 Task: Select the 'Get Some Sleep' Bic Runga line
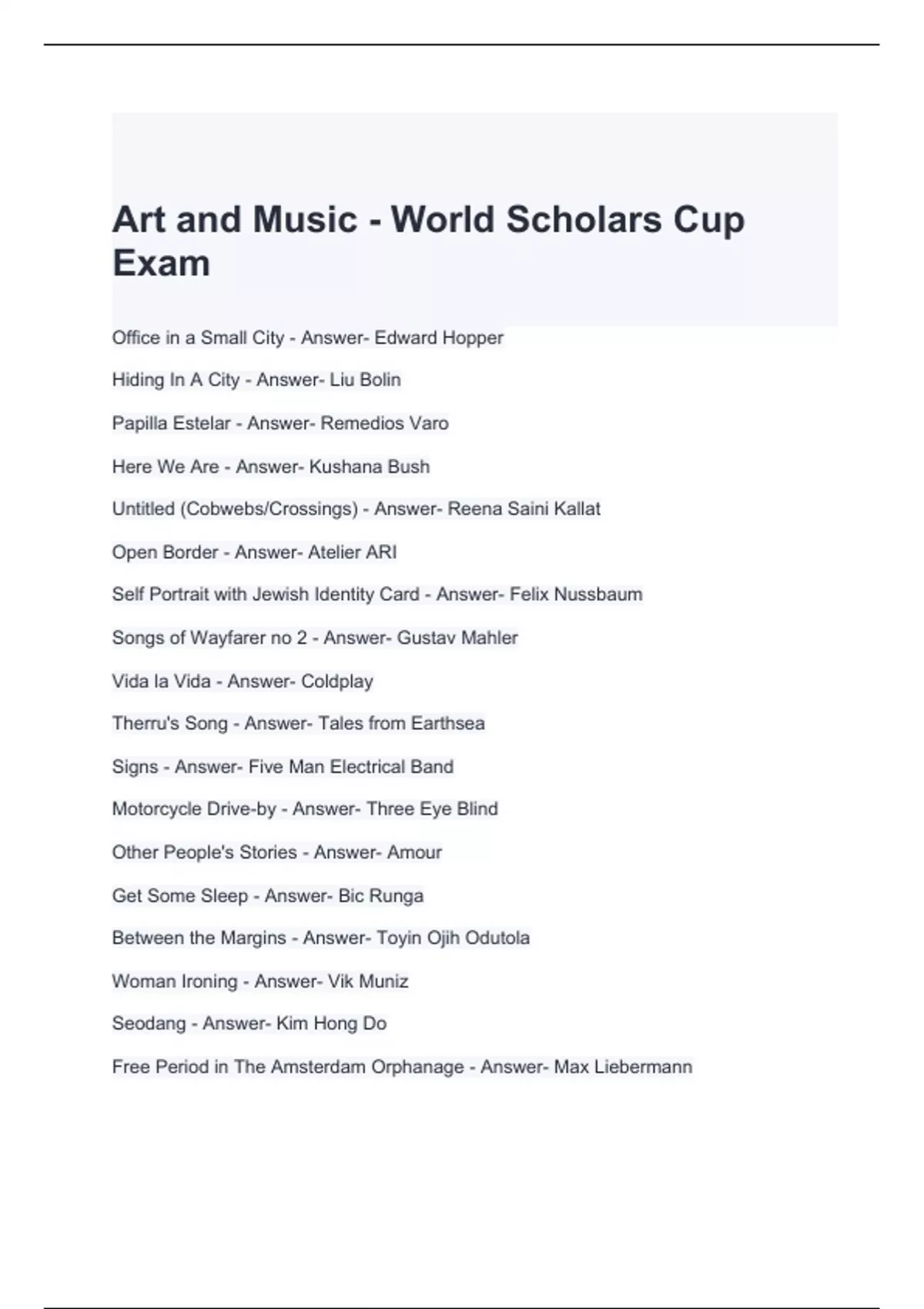pos(267,896)
